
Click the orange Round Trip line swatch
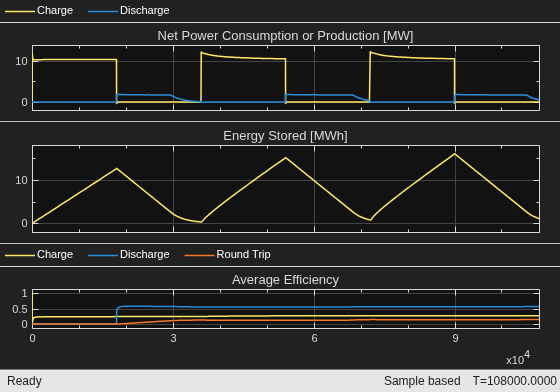(199, 255)
